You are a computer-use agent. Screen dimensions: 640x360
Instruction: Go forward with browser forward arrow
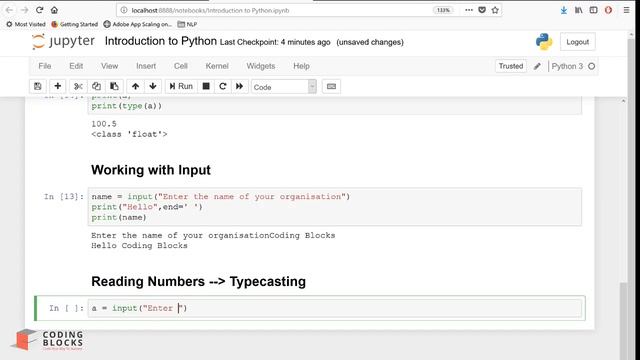tap(24, 10)
